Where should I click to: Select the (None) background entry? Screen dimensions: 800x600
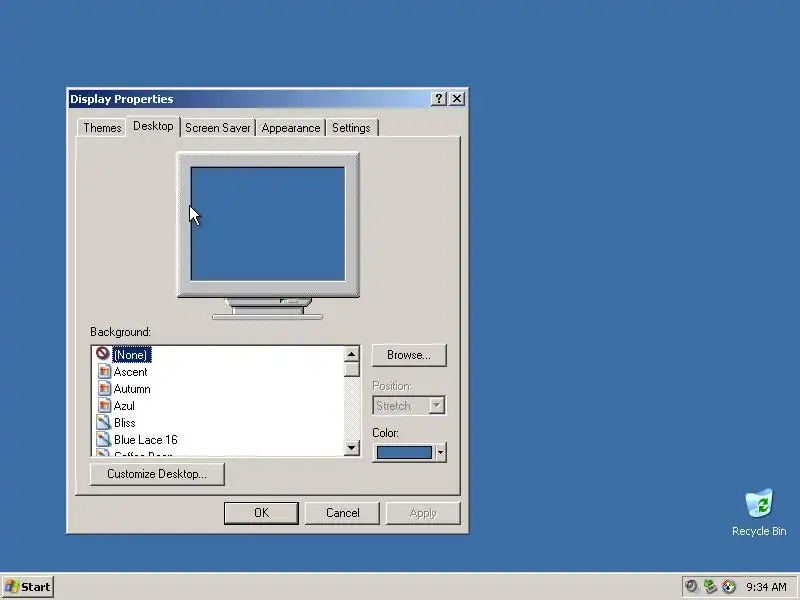(132, 355)
